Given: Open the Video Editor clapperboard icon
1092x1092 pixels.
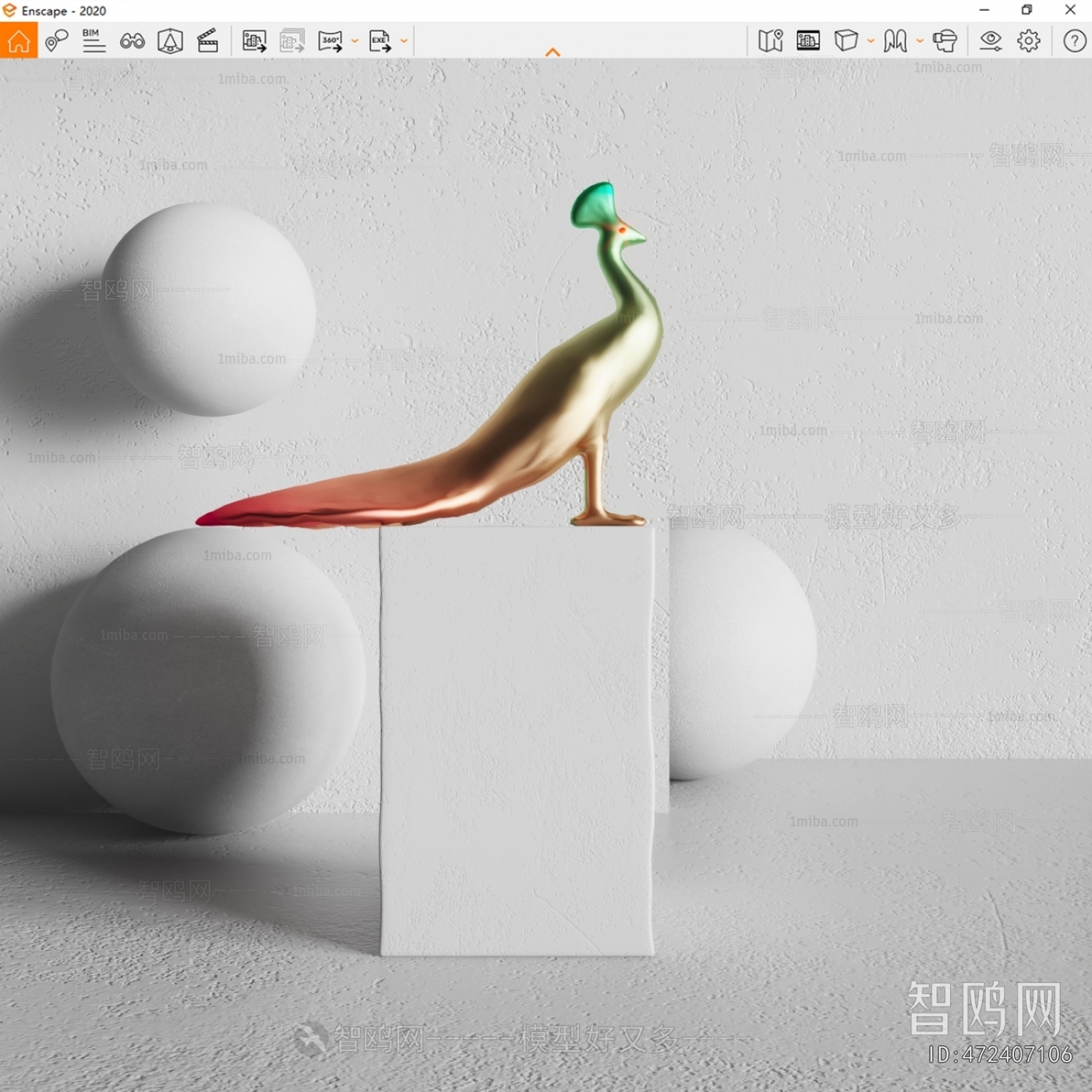Looking at the screenshot, I should tap(208, 41).
